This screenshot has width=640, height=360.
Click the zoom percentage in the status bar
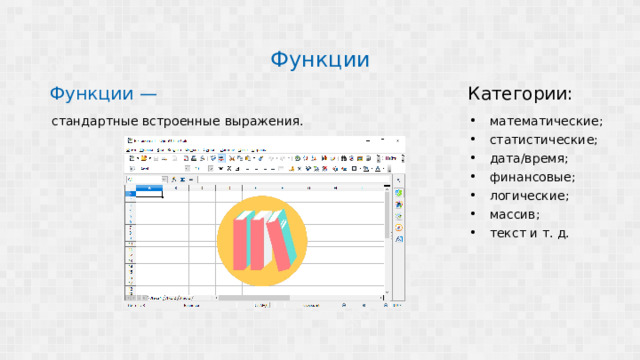coord(398,305)
